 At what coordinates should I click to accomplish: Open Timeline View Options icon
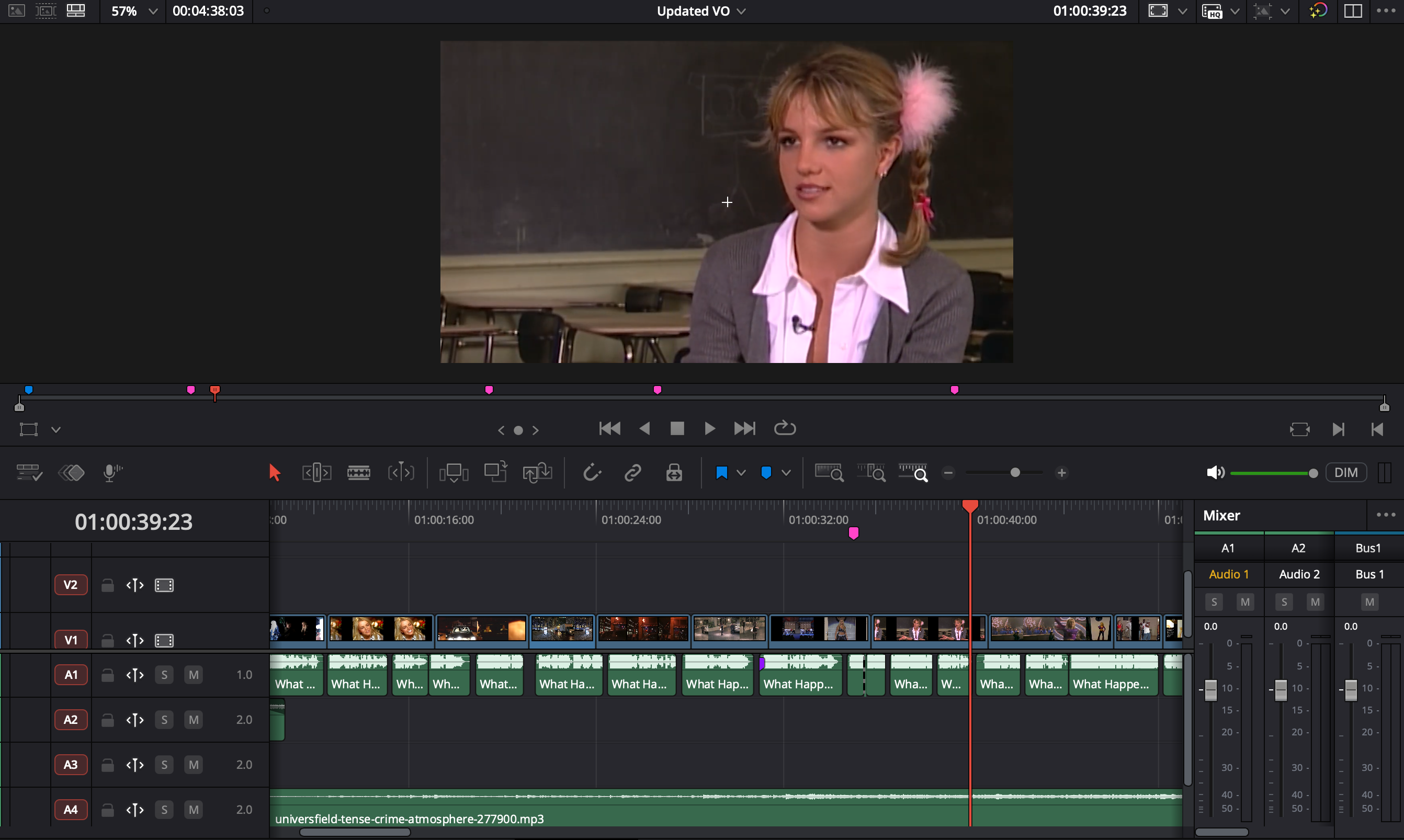(x=29, y=473)
